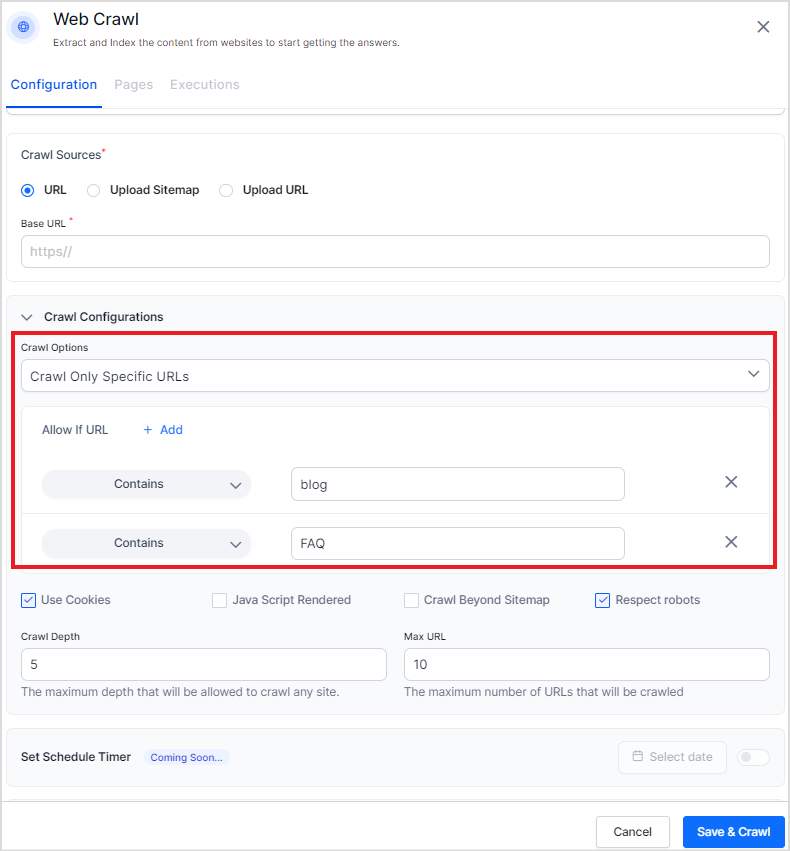Collapse the Crawl Configurations section
Viewport: 790px width, 851px height.
(28, 317)
